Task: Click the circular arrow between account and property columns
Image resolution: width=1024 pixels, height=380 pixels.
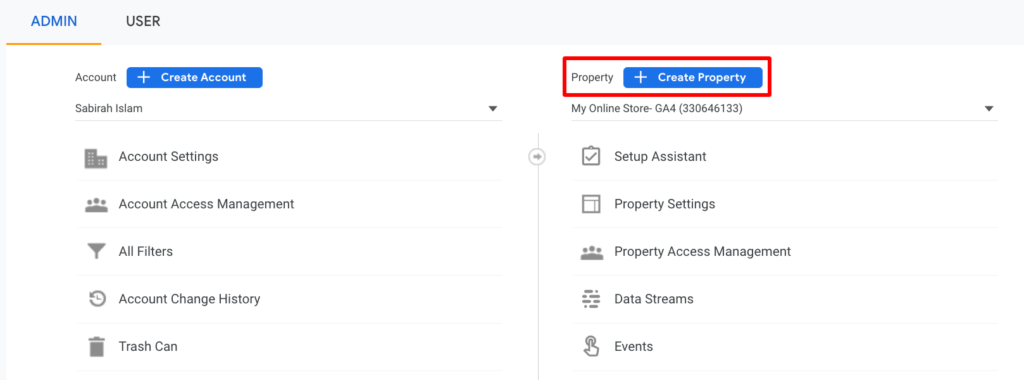Action: point(537,157)
